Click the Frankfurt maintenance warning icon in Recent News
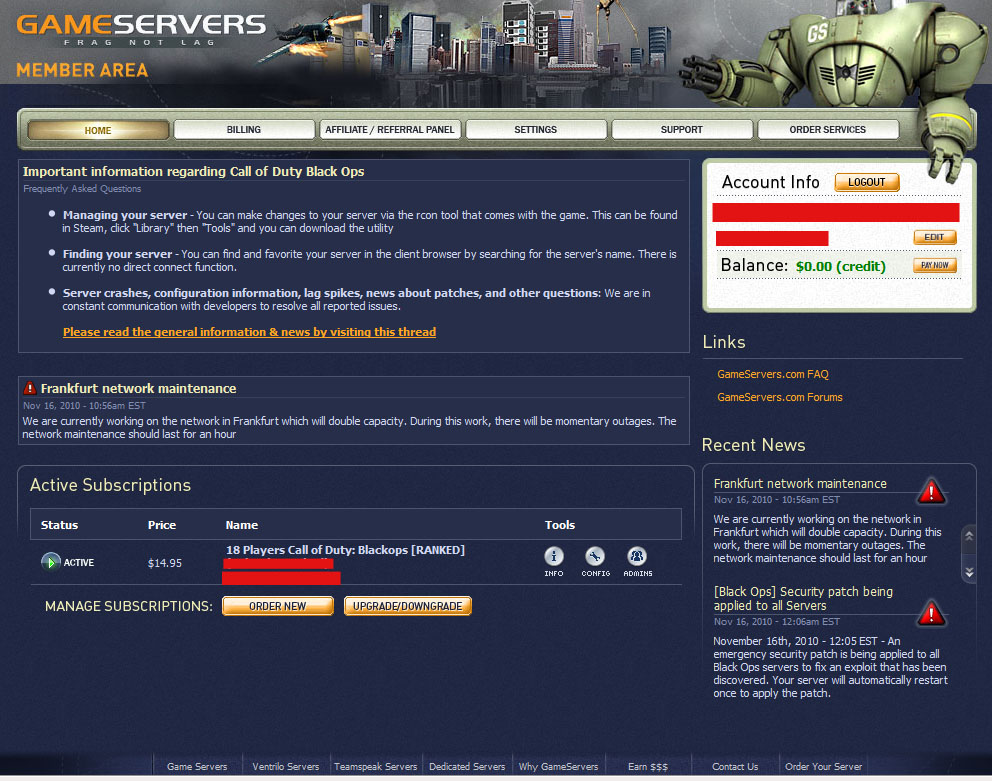This screenshot has width=992, height=781. pyautogui.click(x=931, y=491)
